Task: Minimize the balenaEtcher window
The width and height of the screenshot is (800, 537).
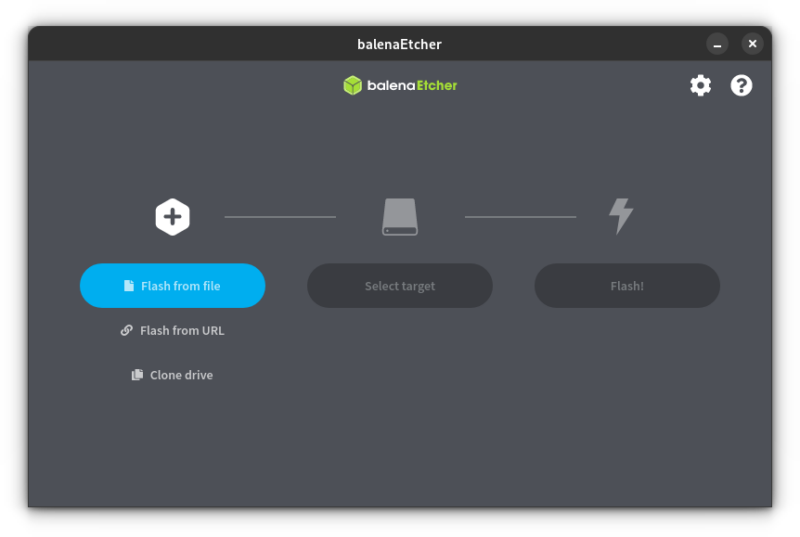Action: (x=717, y=44)
